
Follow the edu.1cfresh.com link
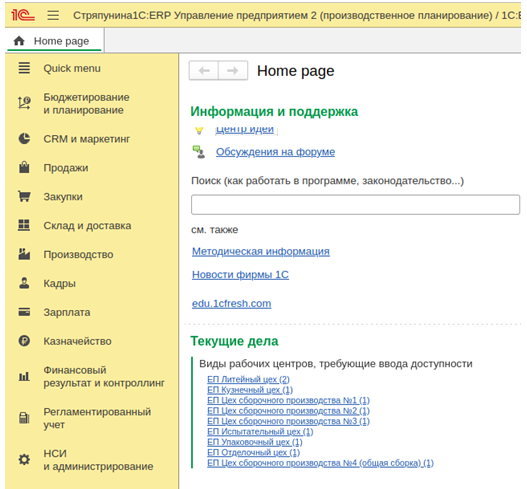click(x=232, y=303)
